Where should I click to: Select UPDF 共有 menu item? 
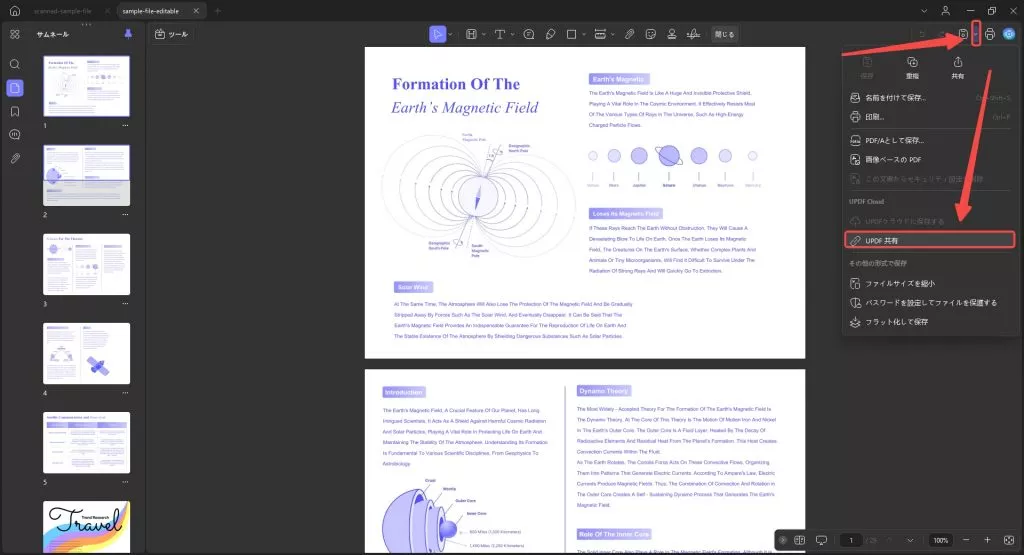pyautogui.click(x=929, y=240)
